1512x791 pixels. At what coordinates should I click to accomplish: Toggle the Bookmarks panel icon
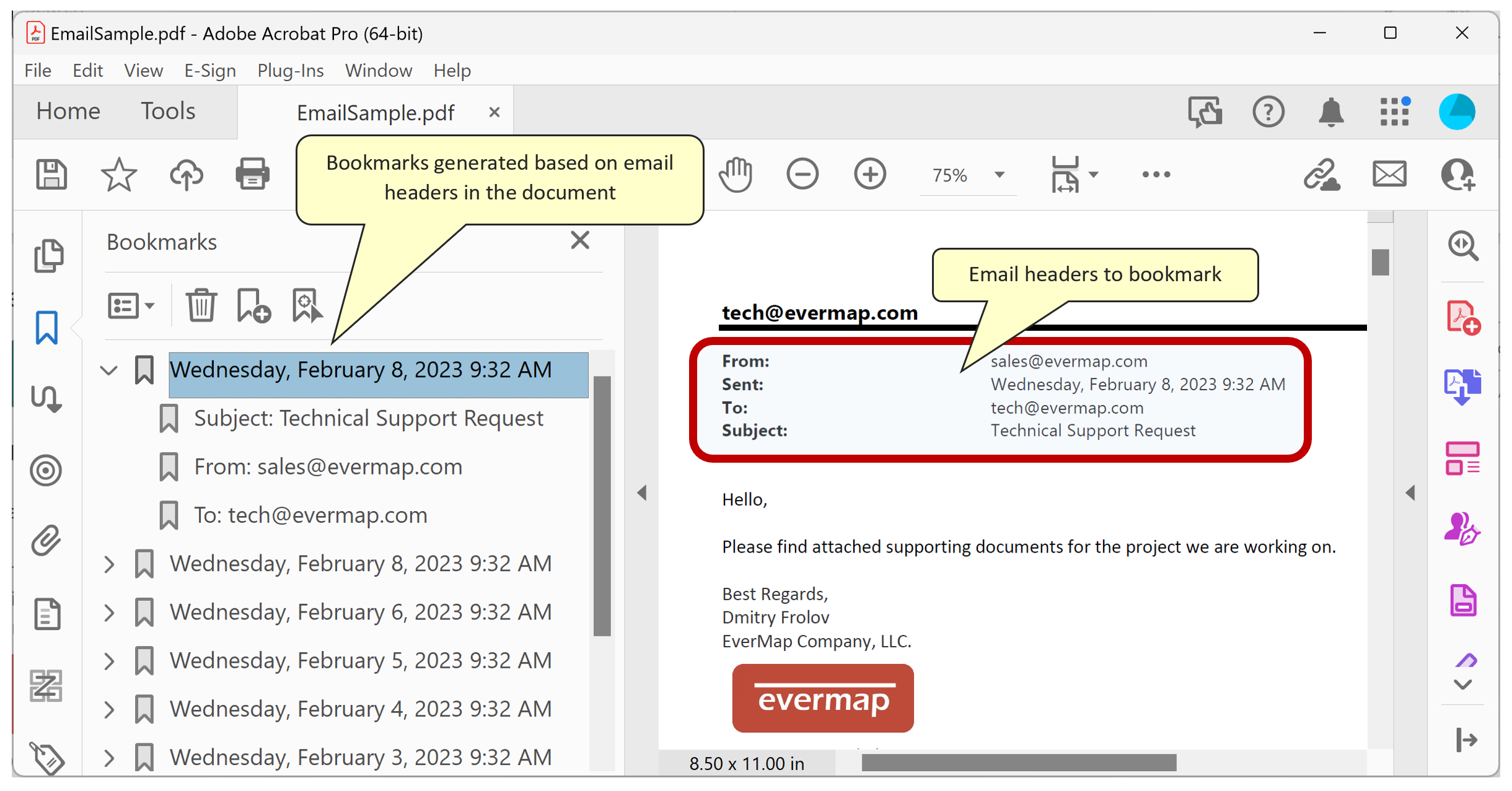coord(46,327)
